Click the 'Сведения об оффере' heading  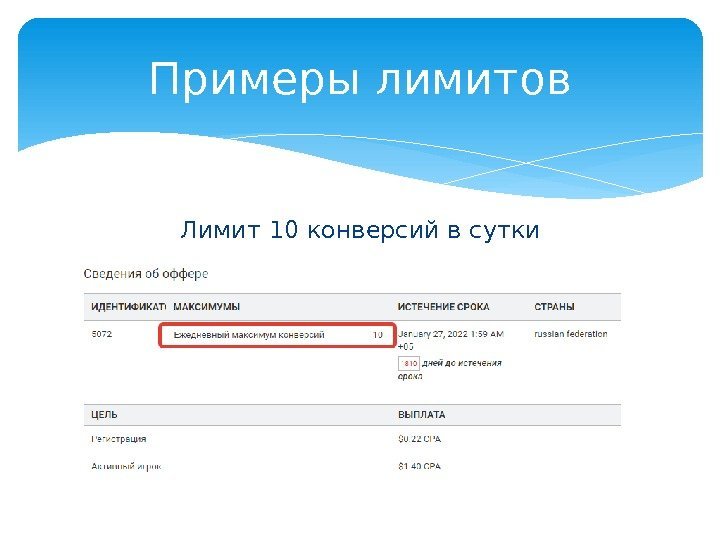coord(146,274)
